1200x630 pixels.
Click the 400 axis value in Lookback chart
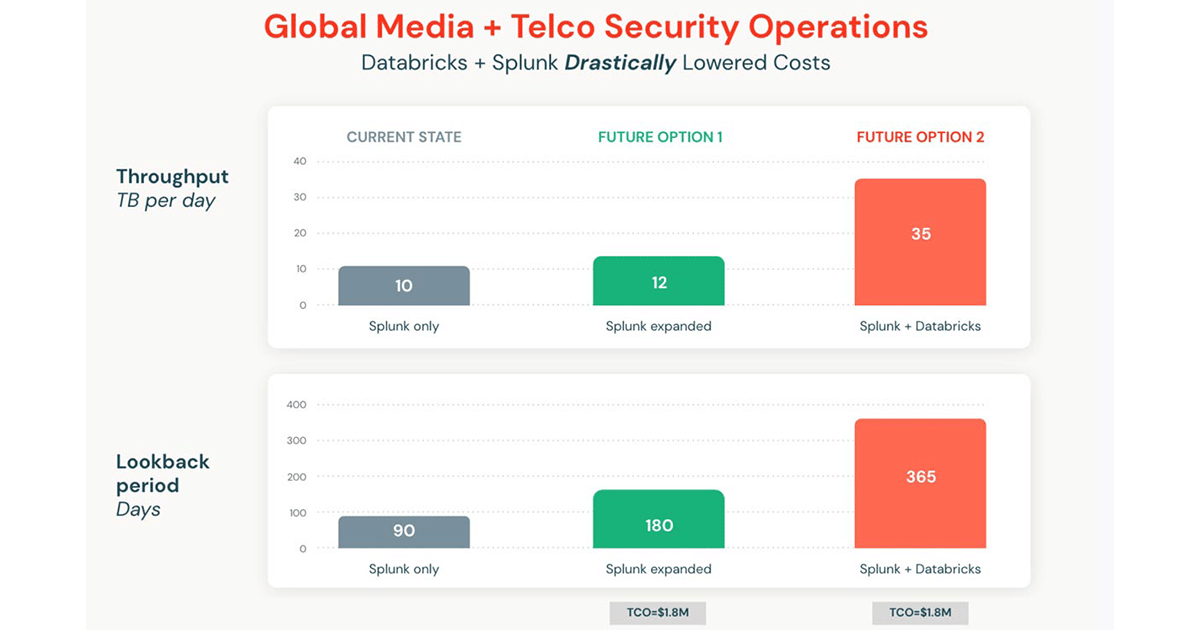pyautogui.click(x=296, y=405)
